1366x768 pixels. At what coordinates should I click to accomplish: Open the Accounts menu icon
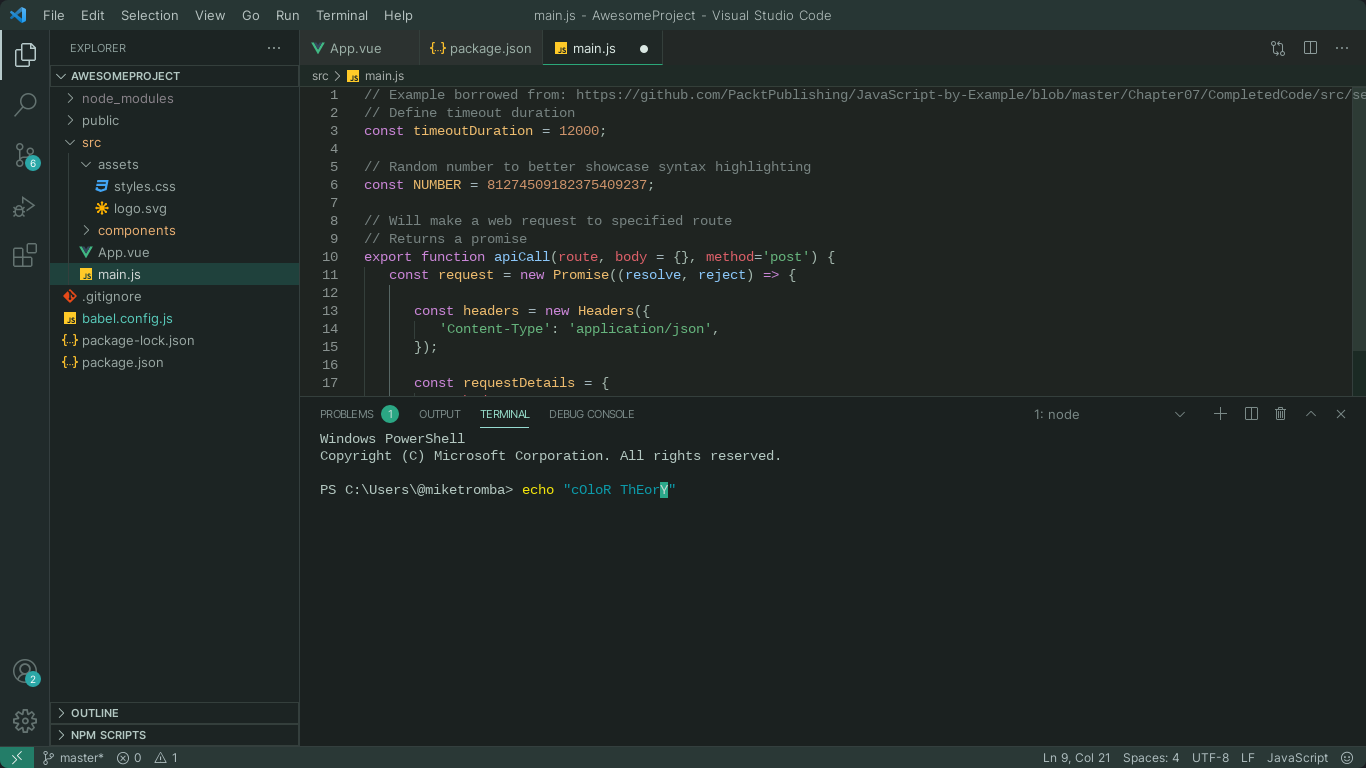click(x=25, y=672)
